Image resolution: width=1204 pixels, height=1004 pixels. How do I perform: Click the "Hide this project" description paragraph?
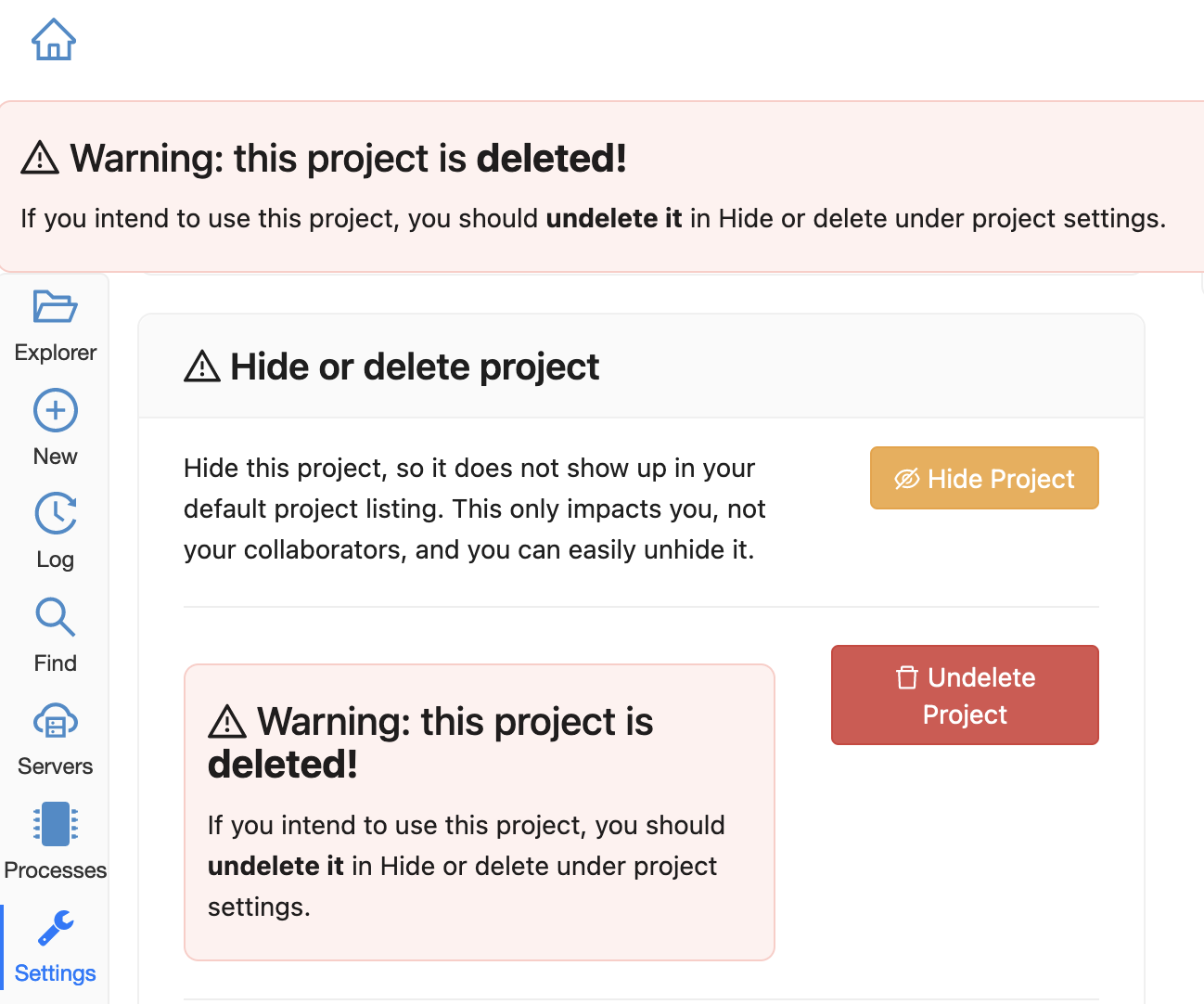coord(474,508)
